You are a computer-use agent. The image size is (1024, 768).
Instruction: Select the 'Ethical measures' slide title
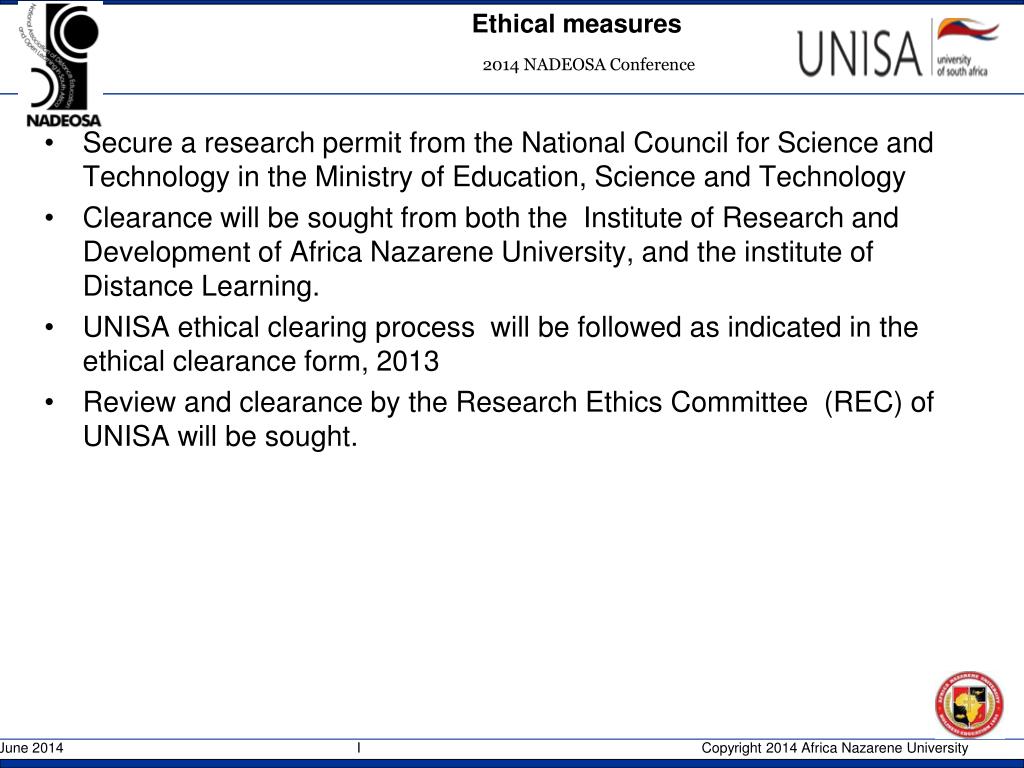coord(577,24)
